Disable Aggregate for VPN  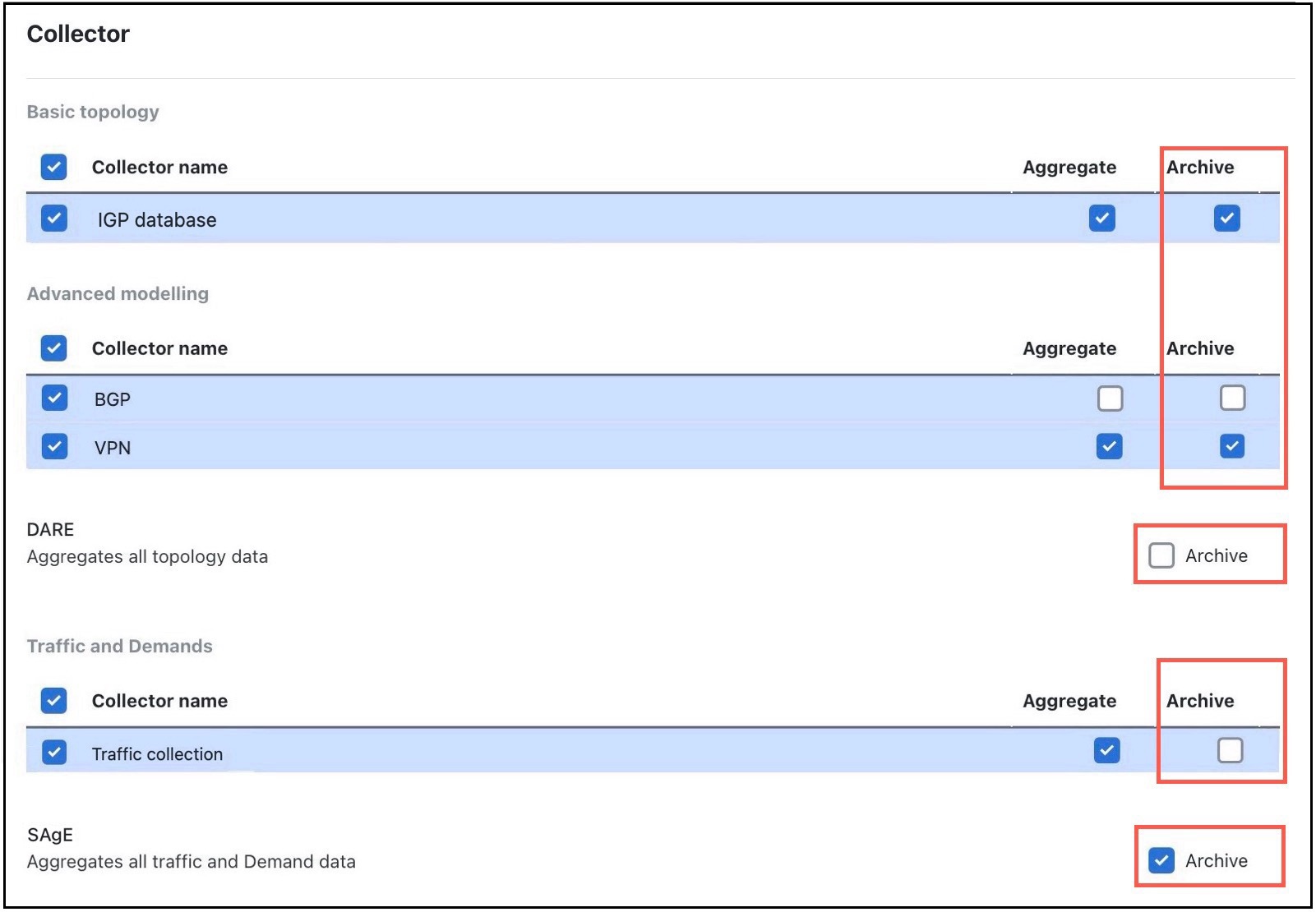1108,447
